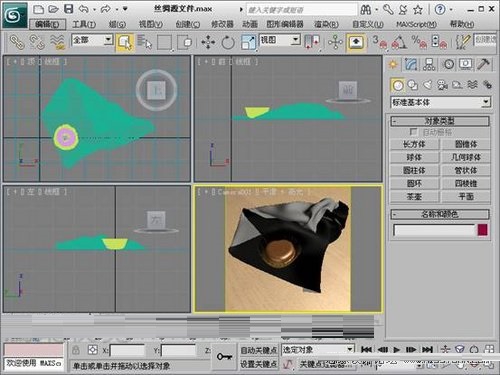Click the Use Pivot Point Center icon
Screen dimensions: 500x375
(x=312, y=42)
